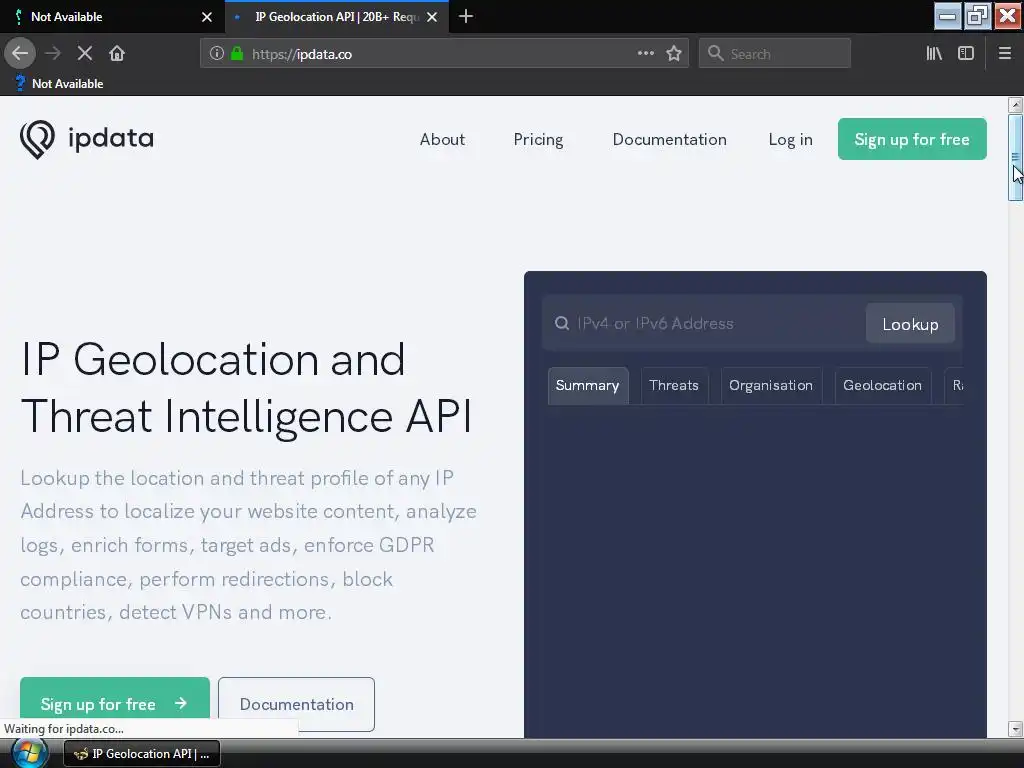1024x768 pixels.
Task: Switch to the 'Not Available' tab
Action: (x=112, y=17)
